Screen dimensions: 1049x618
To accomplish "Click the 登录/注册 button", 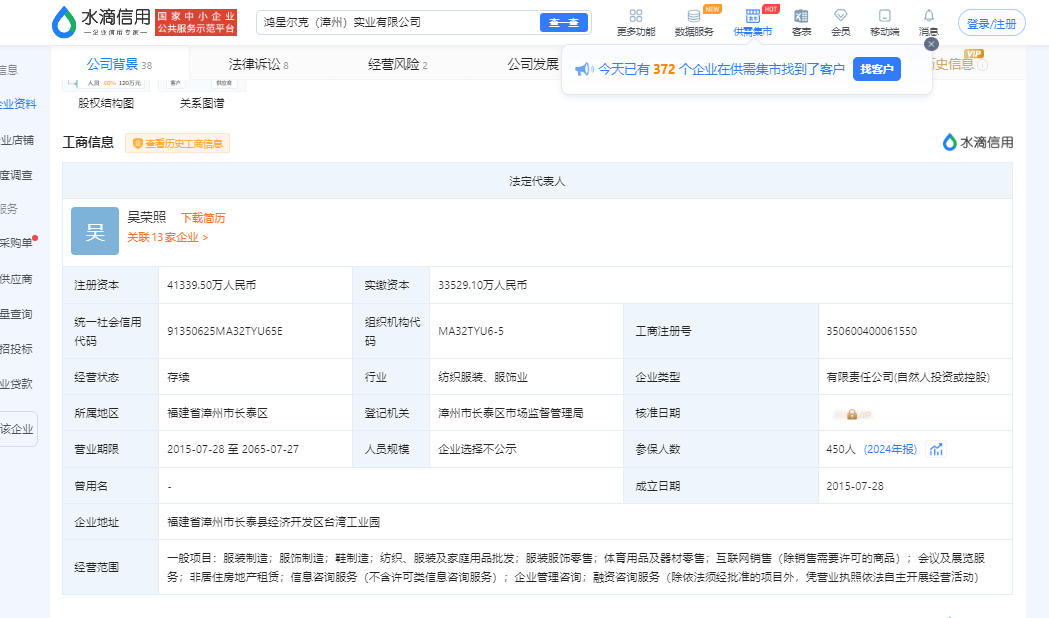I will coord(991,23).
